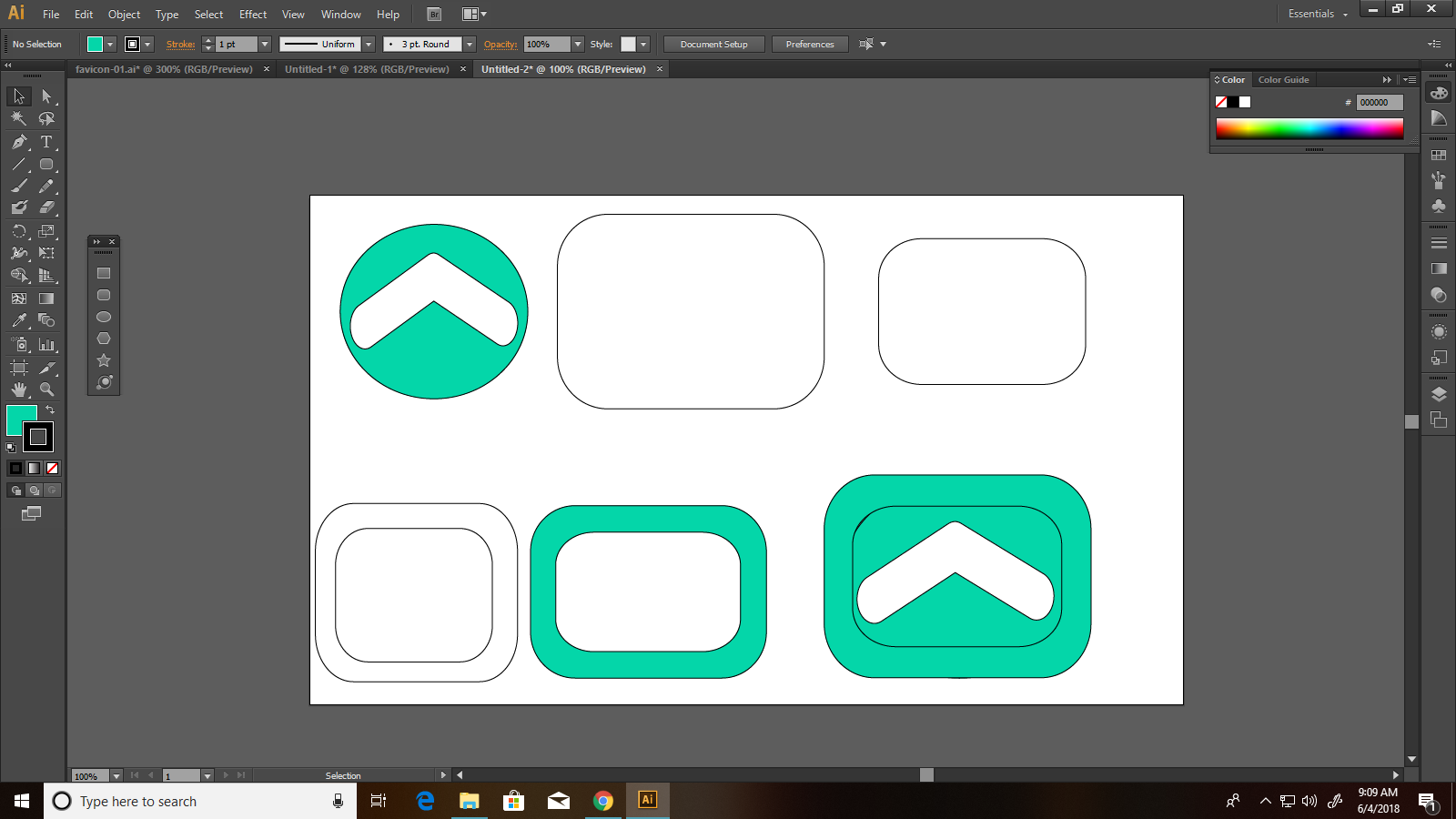
Task: Swap the fill and stroke colors
Action: point(51,409)
